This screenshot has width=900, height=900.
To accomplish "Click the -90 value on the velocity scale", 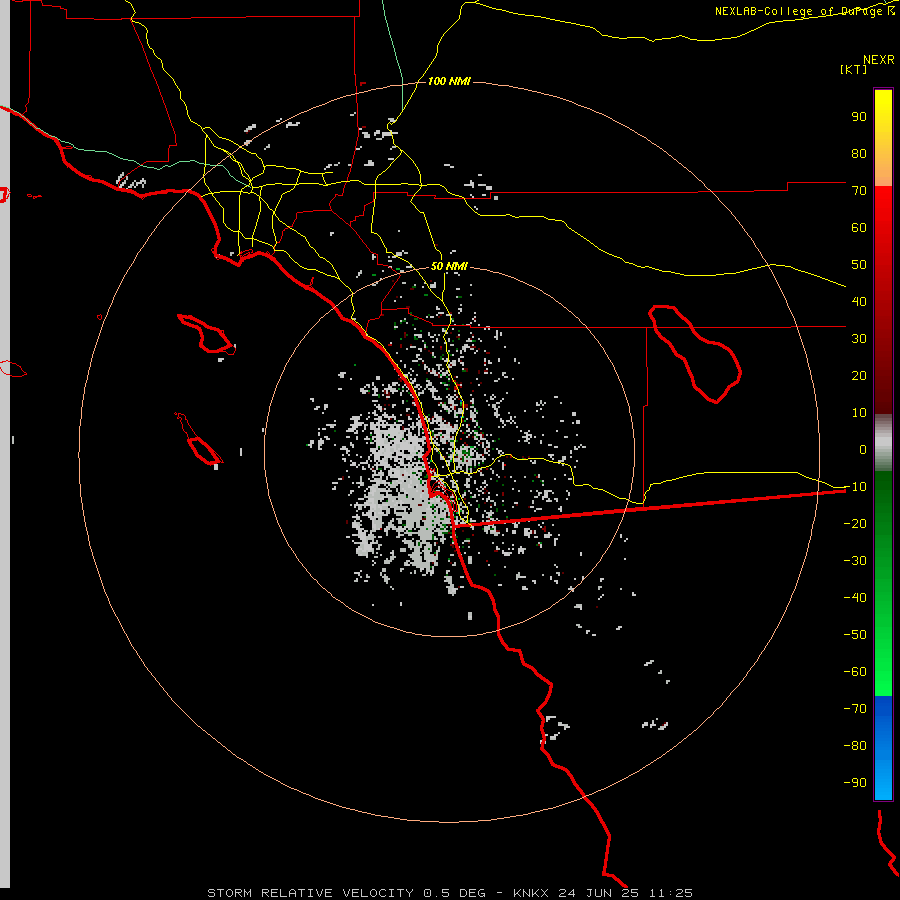I will tap(855, 783).
